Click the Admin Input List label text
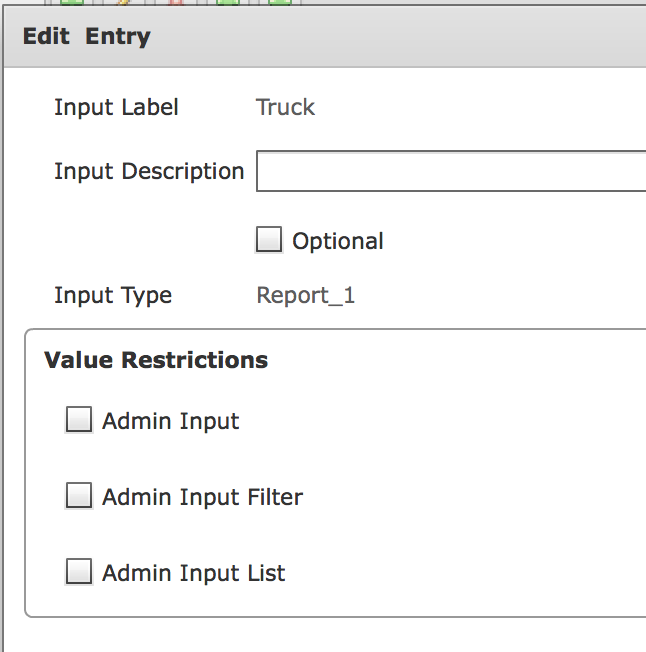 click(x=194, y=573)
